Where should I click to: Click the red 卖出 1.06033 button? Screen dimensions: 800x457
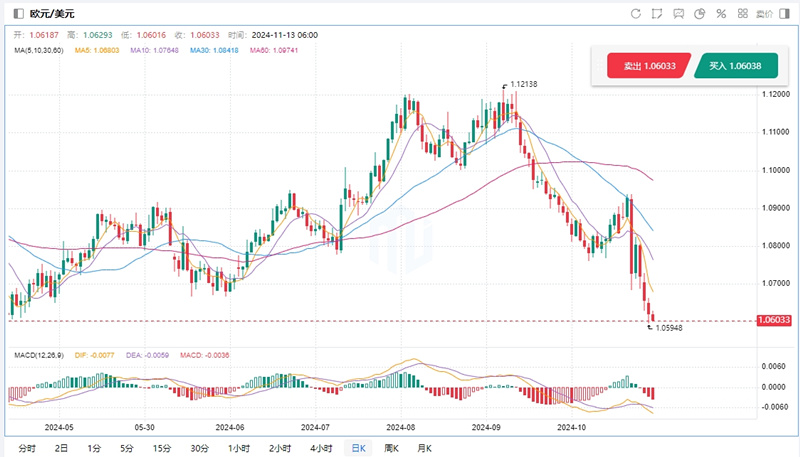[x=649, y=67]
